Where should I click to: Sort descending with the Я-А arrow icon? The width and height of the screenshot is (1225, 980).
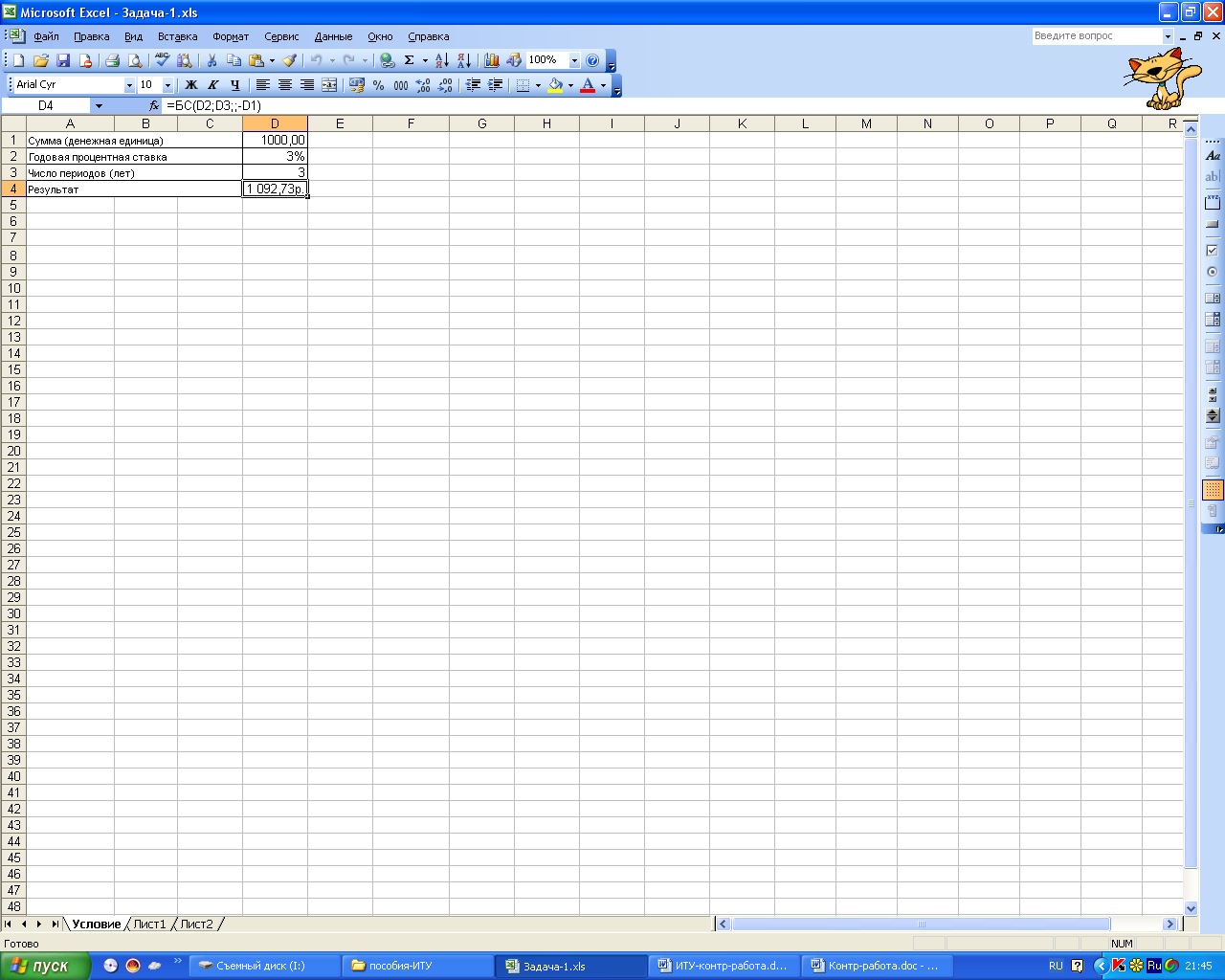tap(464, 60)
